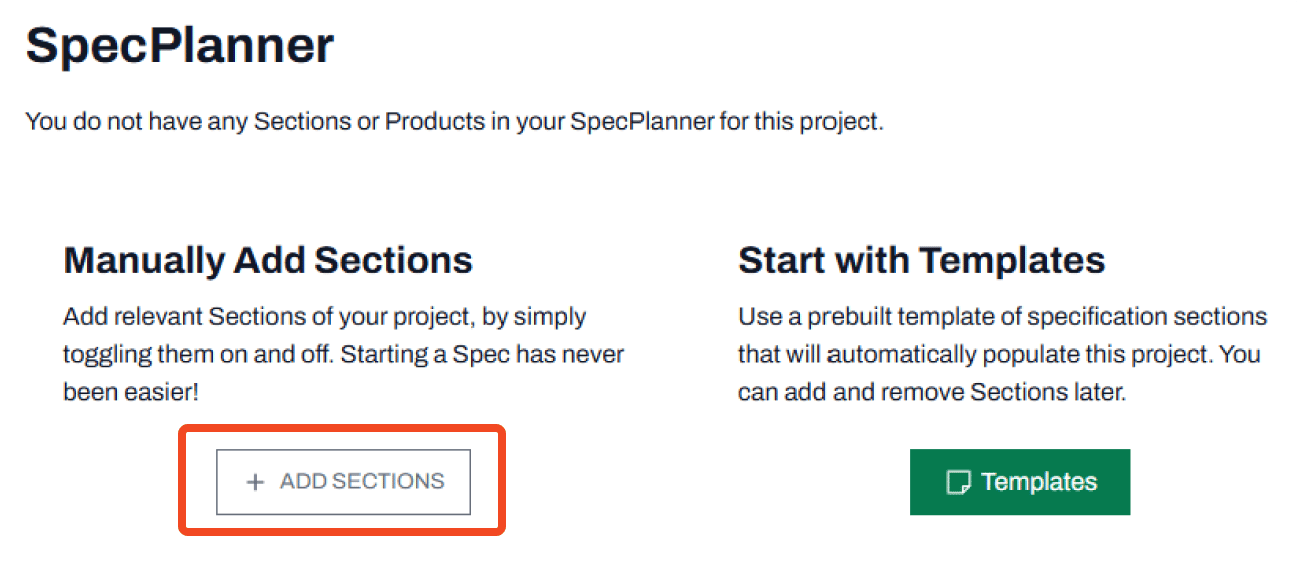The image size is (1298, 574).
Task: Select the green Templates button
Action: [1020, 482]
